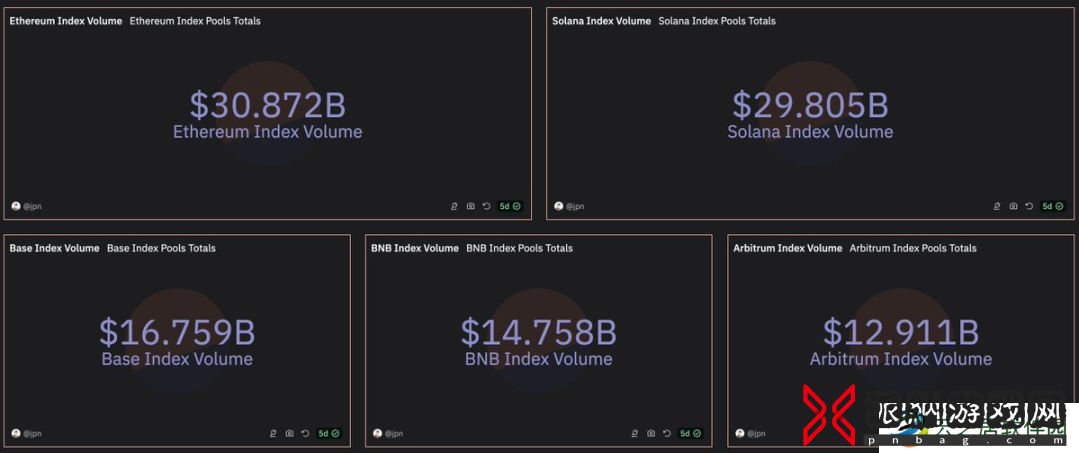
Task: Select the $16.759B counter value
Action: (x=178, y=332)
